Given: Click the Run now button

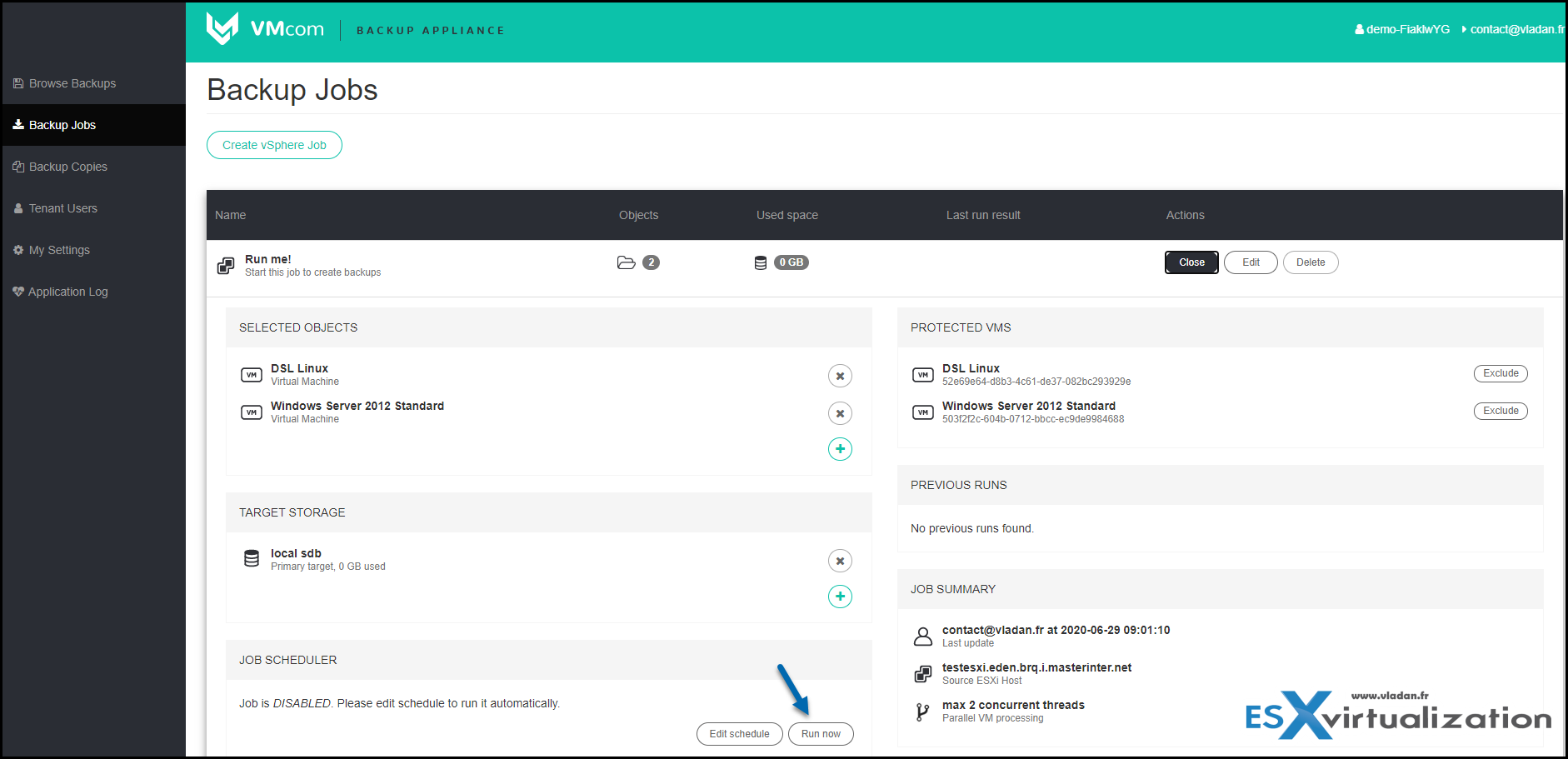Looking at the screenshot, I should (x=821, y=734).
